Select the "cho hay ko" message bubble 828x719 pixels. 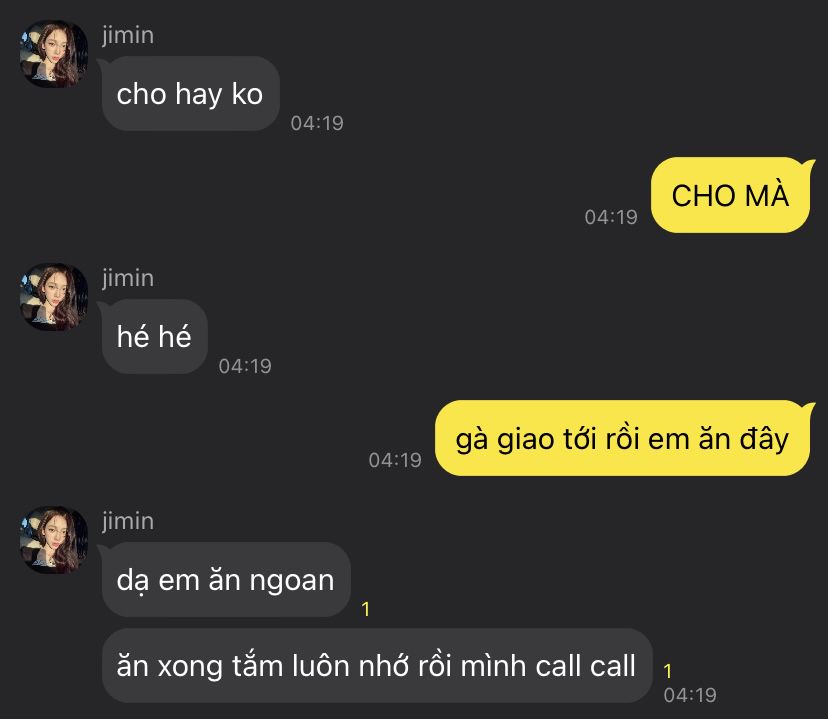(x=190, y=94)
